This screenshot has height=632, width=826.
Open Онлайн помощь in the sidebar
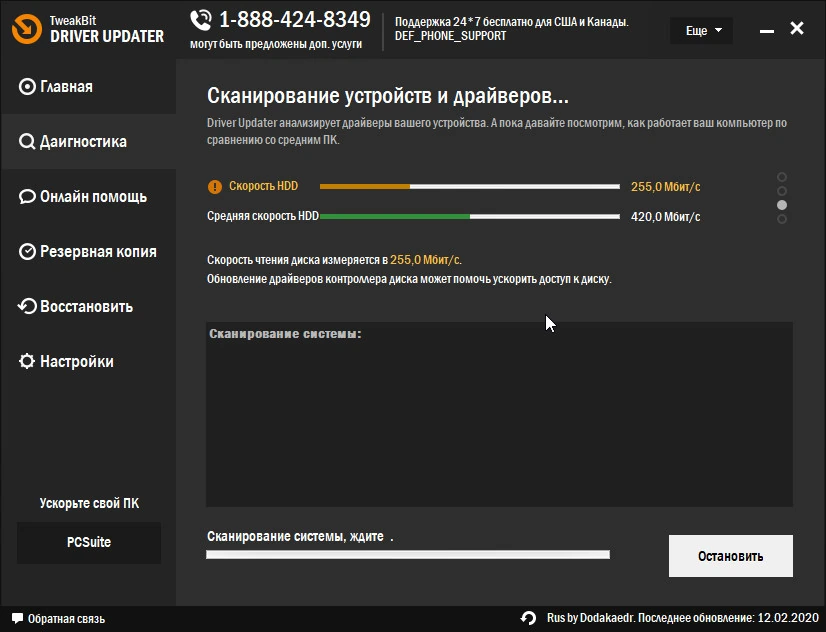tap(88, 196)
